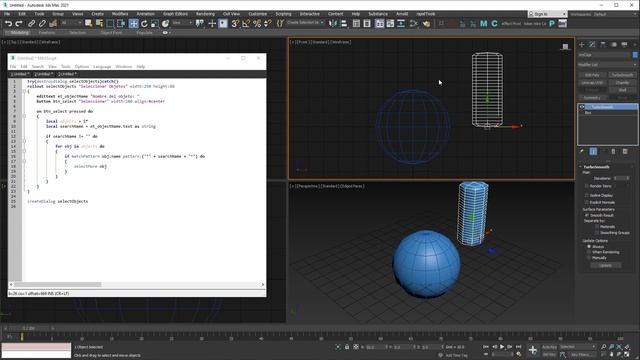Open the reference coordinate system View dropdown
640x360 pixels.
coord(182,23)
